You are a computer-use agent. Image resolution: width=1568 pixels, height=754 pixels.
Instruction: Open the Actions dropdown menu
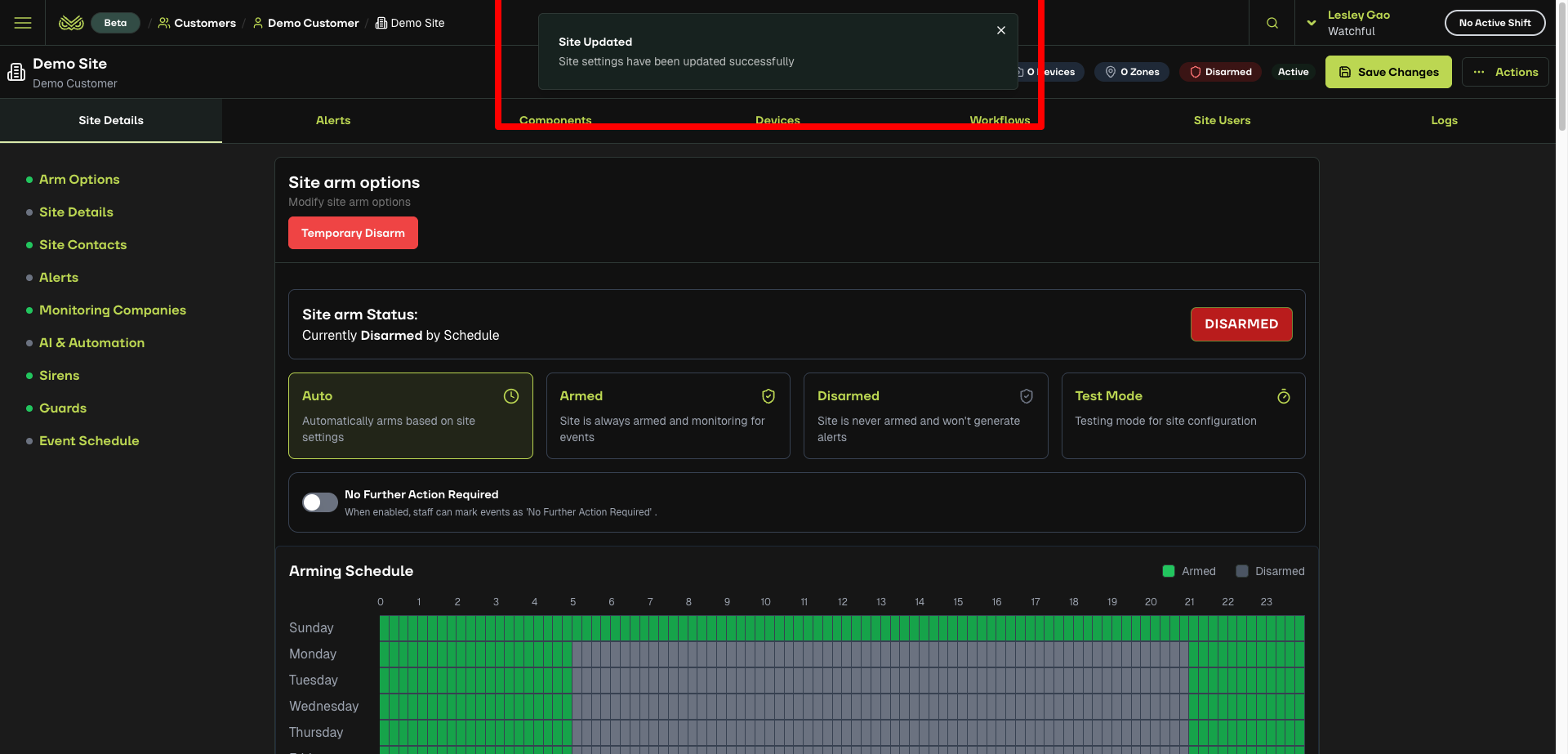(1505, 72)
